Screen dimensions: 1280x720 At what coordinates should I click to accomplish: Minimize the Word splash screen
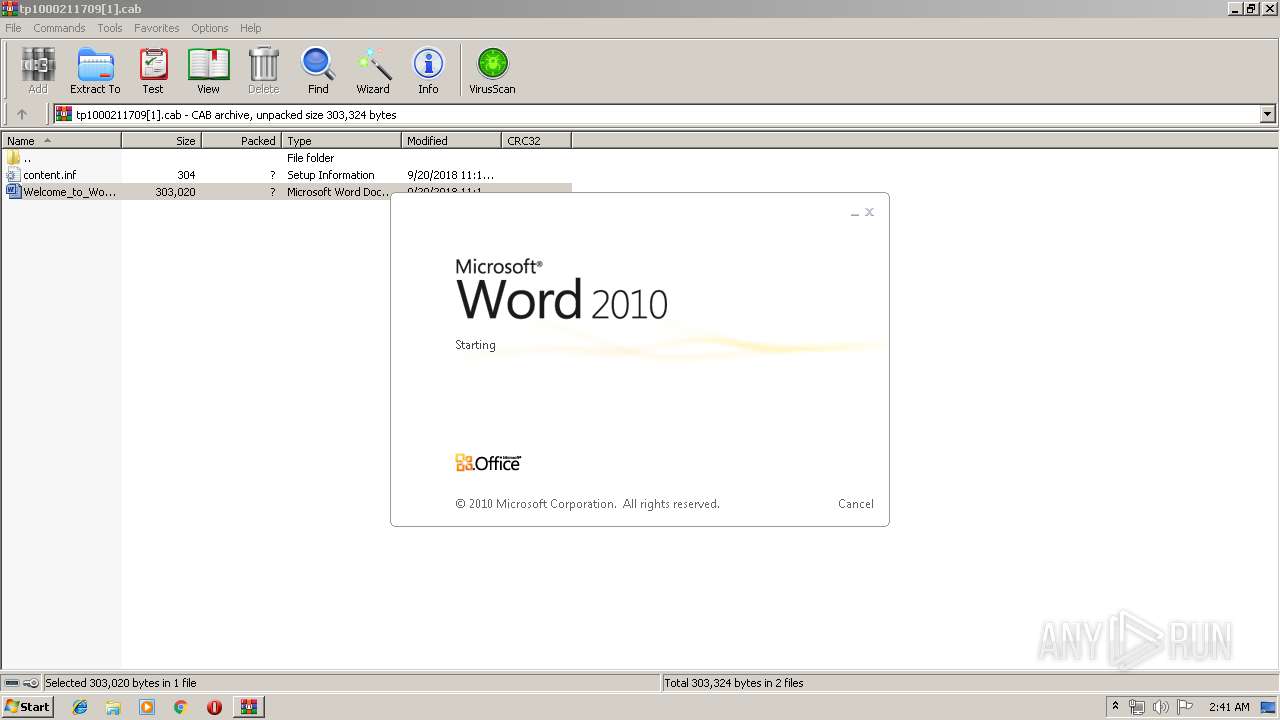click(854, 213)
